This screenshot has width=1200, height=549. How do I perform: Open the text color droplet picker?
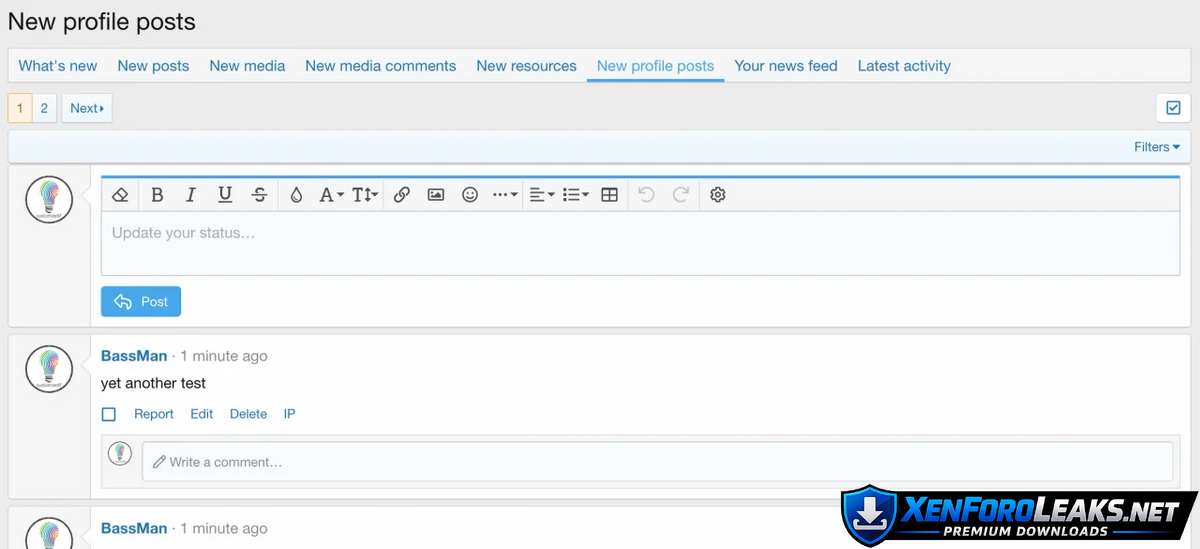click(x=296, y=195)
